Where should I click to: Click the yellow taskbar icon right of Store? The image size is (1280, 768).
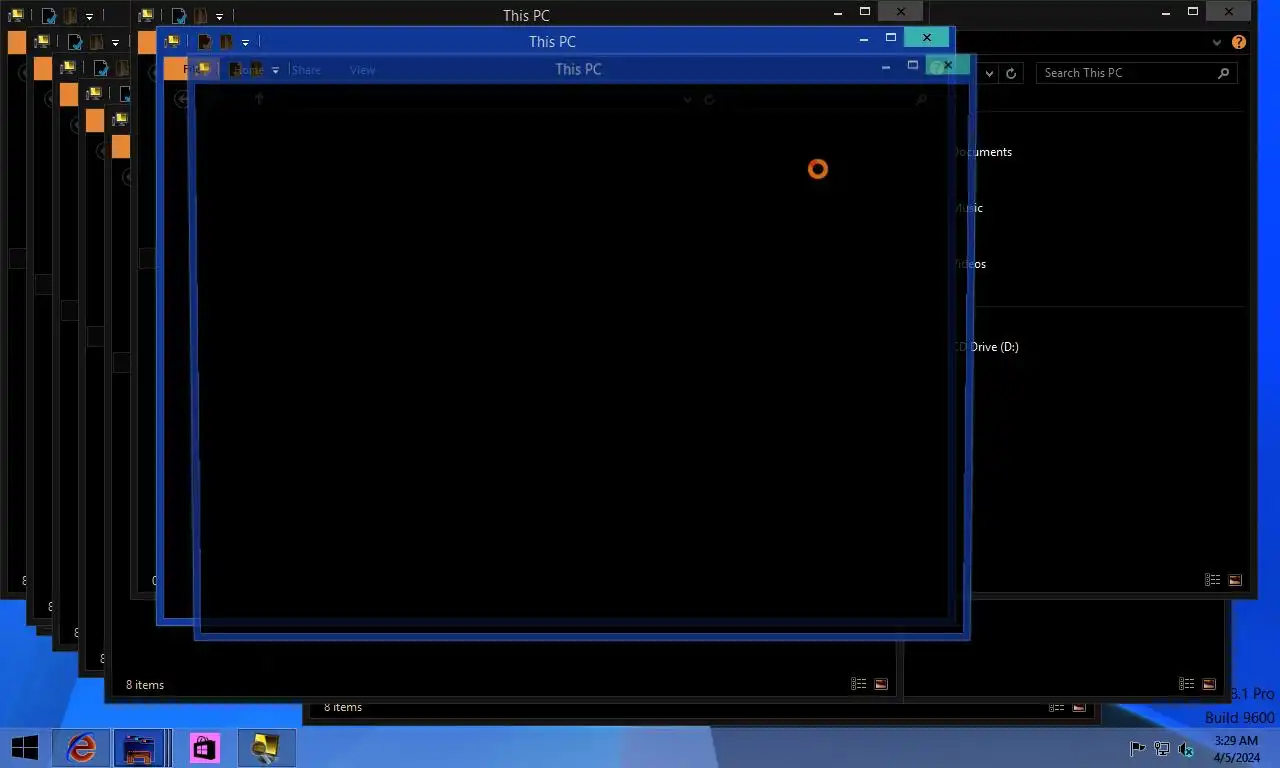pos(266,747)
